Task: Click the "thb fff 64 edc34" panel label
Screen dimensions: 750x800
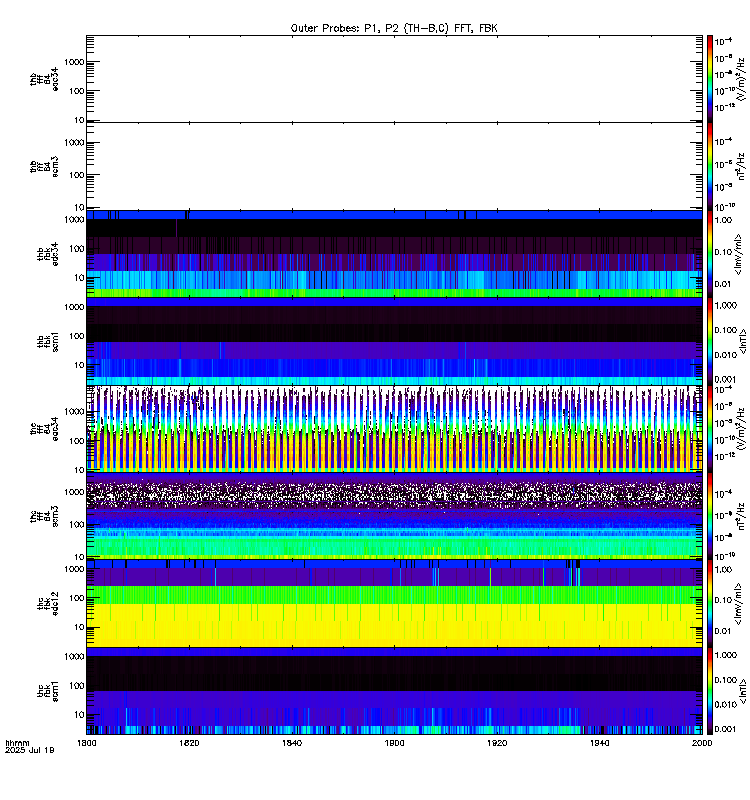Action: pos(44,79)
